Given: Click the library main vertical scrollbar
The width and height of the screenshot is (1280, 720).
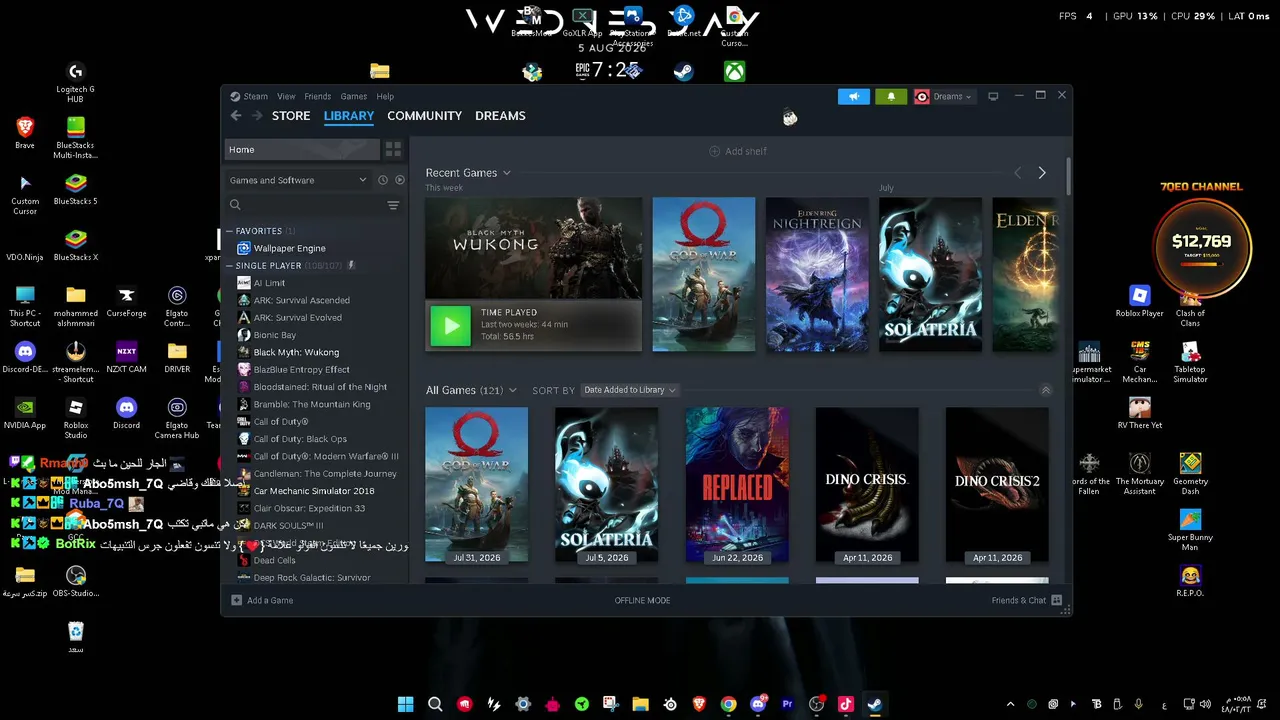Looking at the screenshot, I should click(x=1068, y=177).
